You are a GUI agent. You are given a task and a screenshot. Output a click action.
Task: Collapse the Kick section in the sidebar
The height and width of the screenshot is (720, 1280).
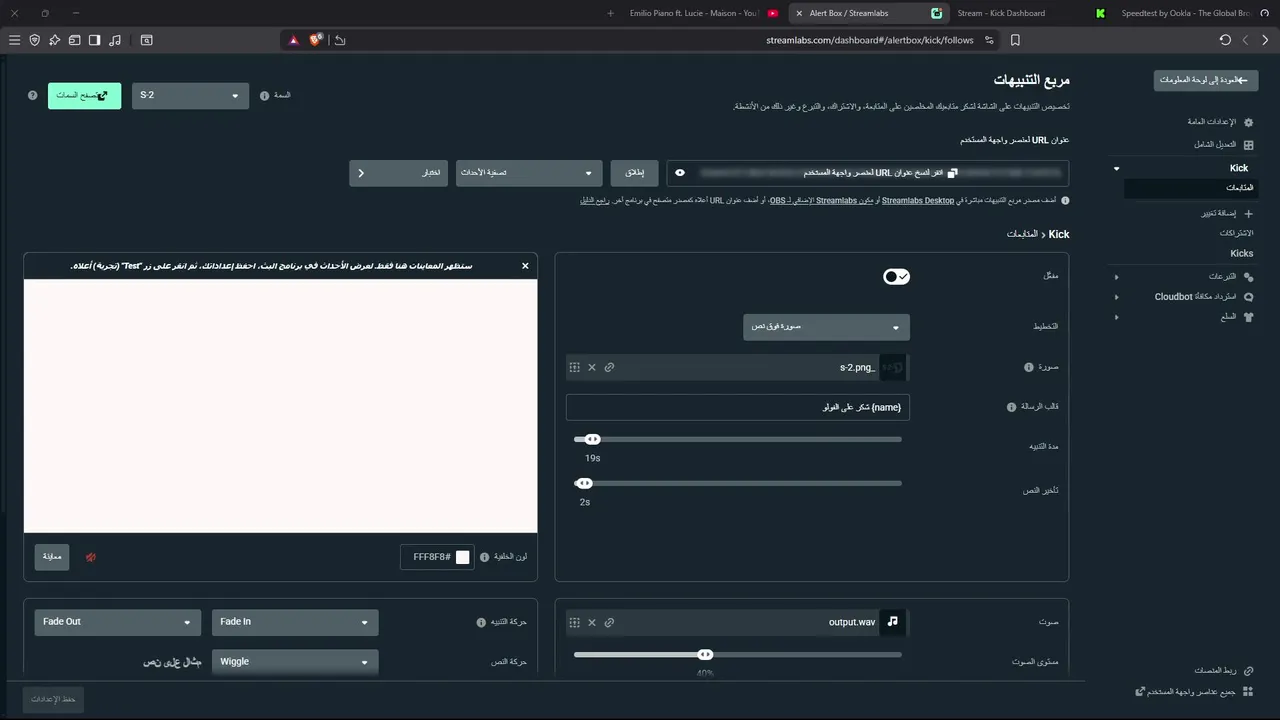point(1117,168)
